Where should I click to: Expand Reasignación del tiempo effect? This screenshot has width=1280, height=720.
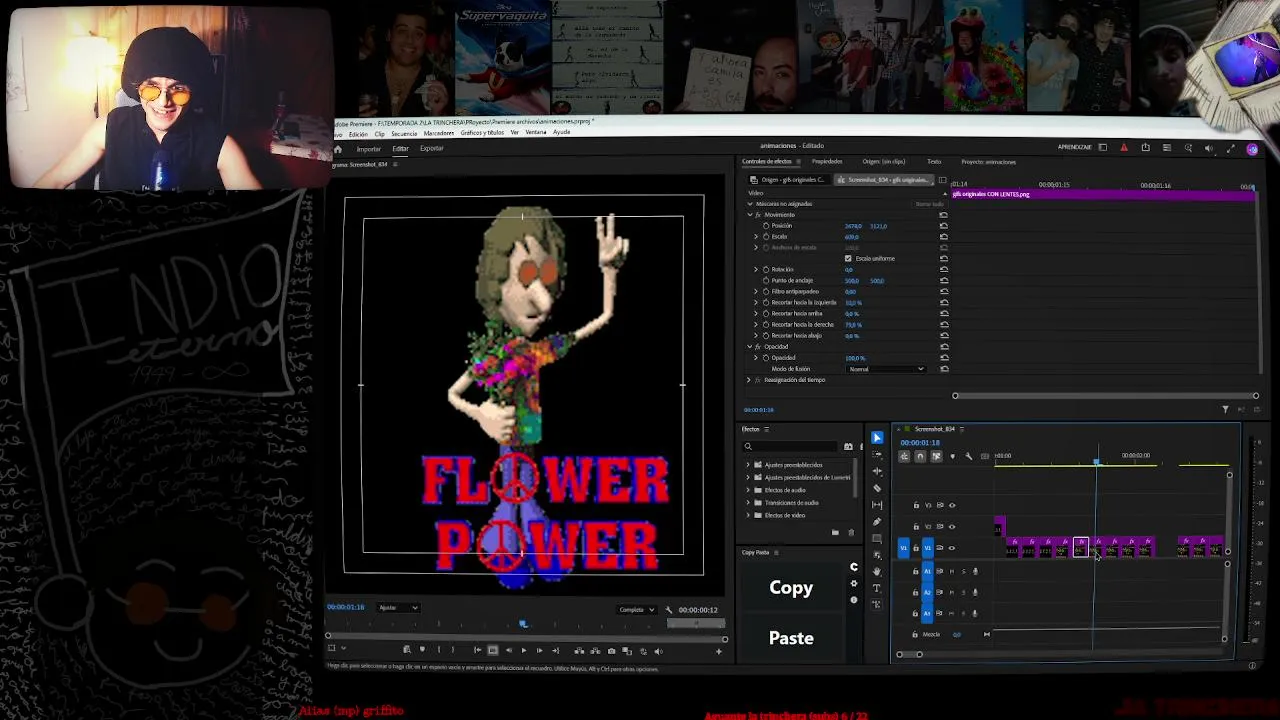[749, 380]
